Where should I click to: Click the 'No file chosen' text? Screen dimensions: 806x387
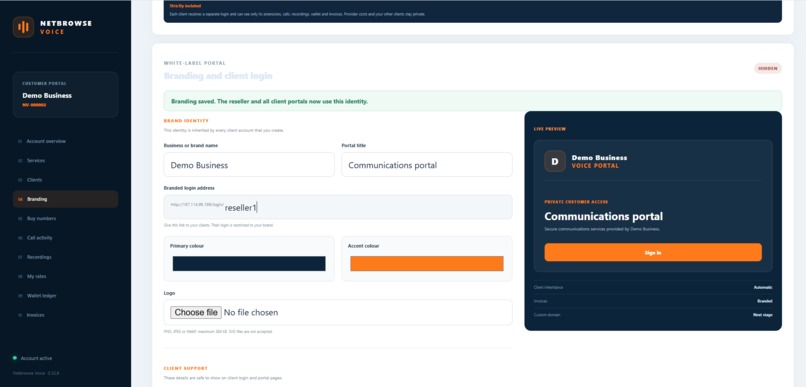pyautogui.click(x=251, y=312)
